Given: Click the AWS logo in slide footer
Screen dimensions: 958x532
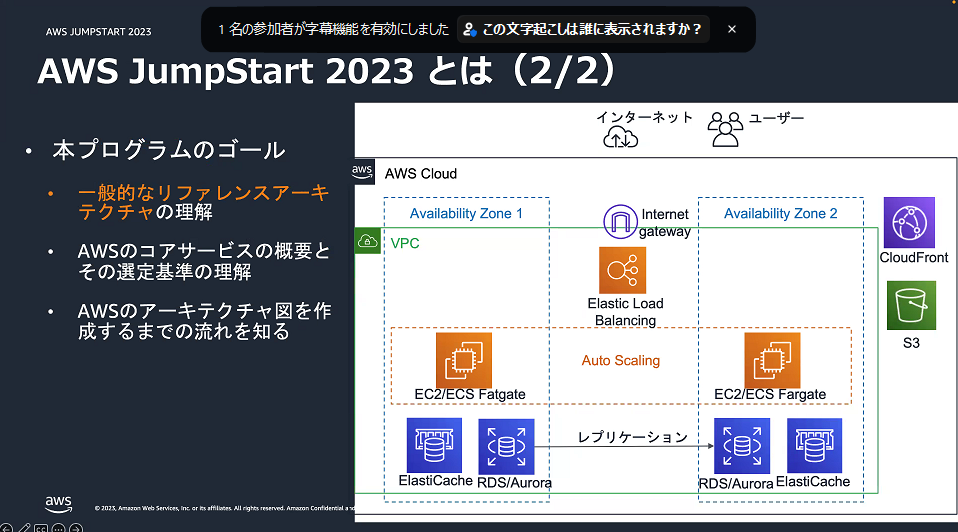Looking at the screenshot, I should coord(58,504).
